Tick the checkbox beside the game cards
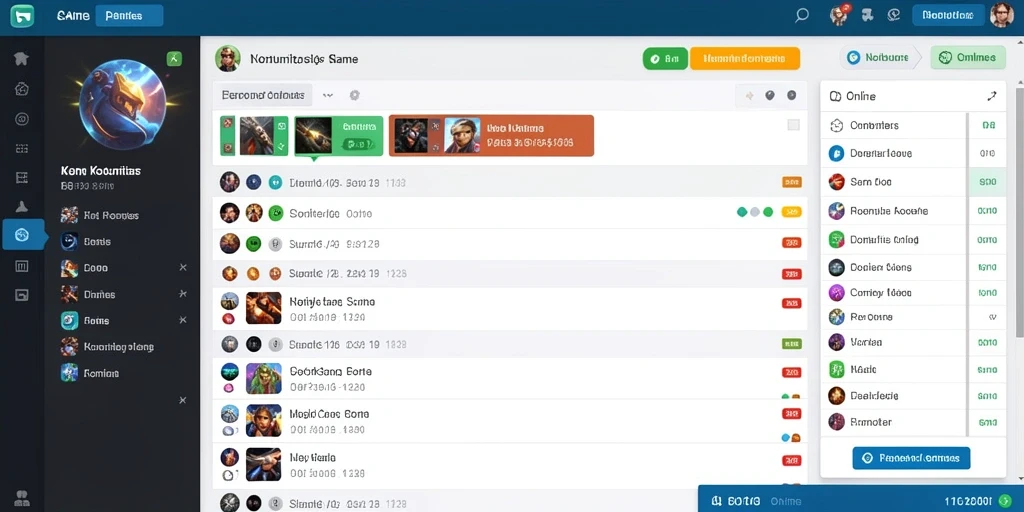 coord(793,125)
